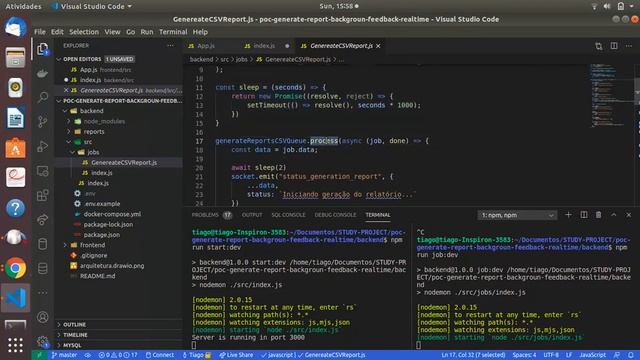This screenshot has height=360, width=640.
Task: Click the UTF-8 encoding in status bar
Action: [x=551, y=355]
